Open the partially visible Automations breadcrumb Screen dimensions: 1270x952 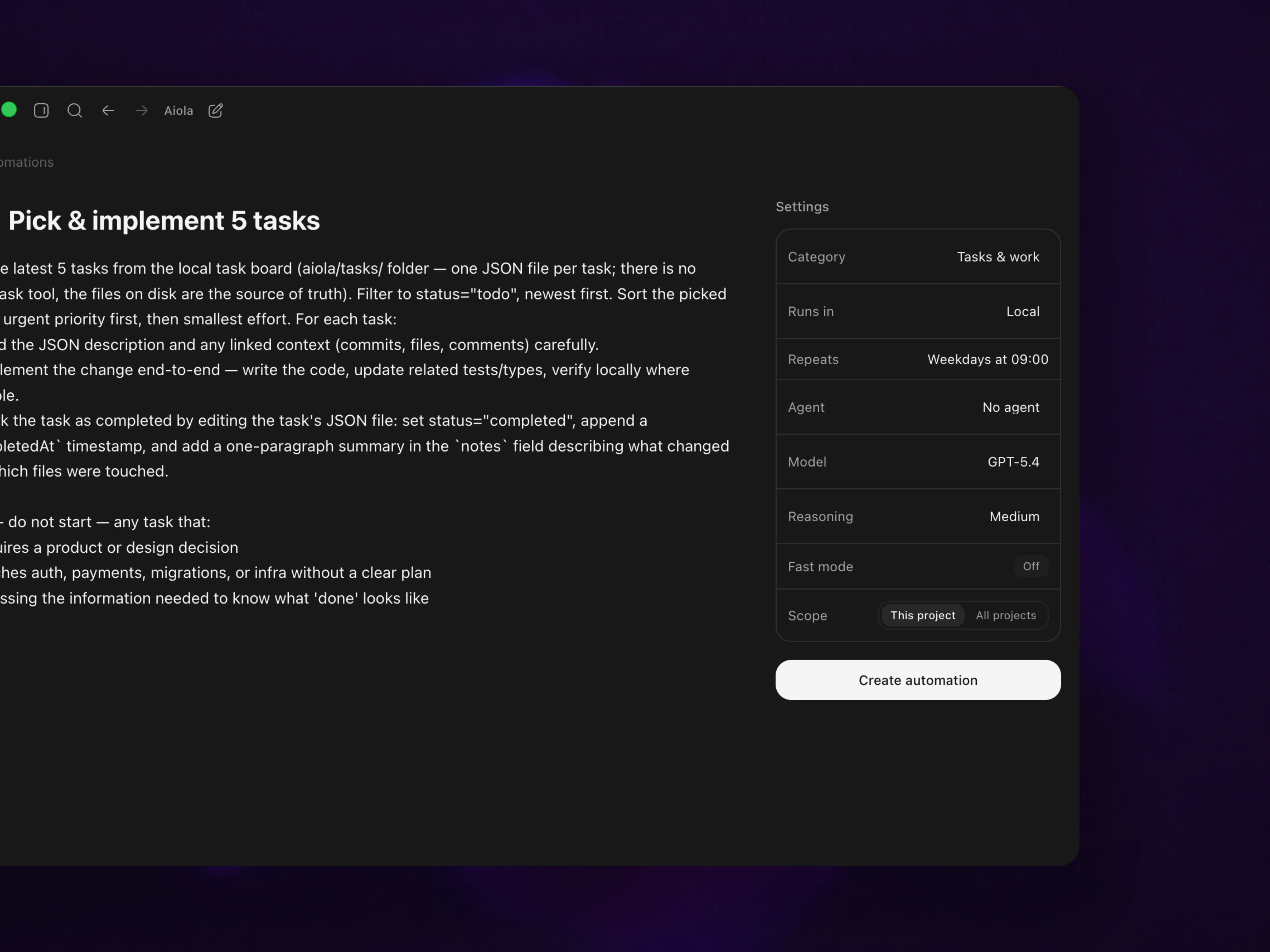coord(26,162)
